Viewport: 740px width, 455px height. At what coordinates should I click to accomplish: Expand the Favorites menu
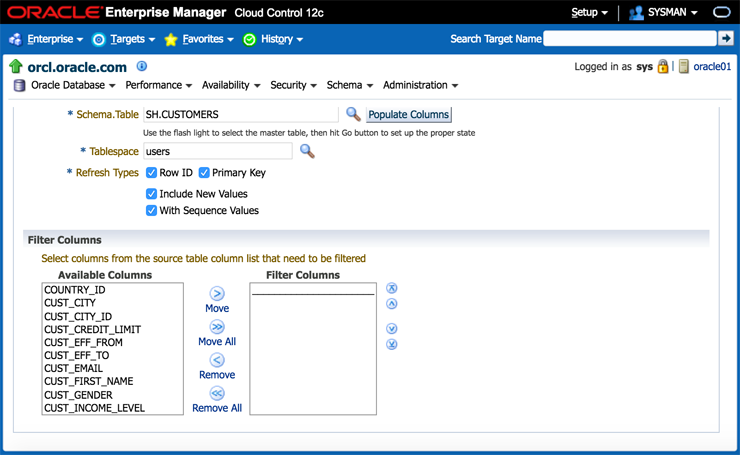[x=208, y=39]
